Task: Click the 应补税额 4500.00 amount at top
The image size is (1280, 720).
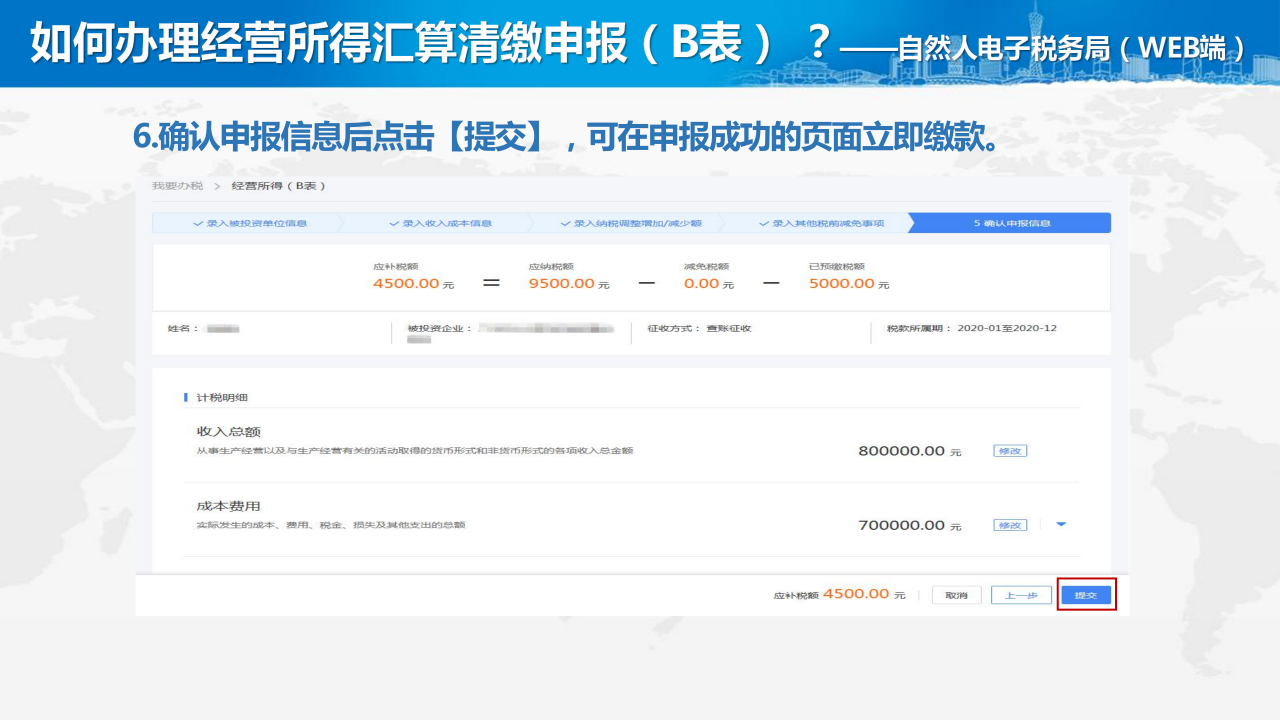Action: (x=406, y=283)
